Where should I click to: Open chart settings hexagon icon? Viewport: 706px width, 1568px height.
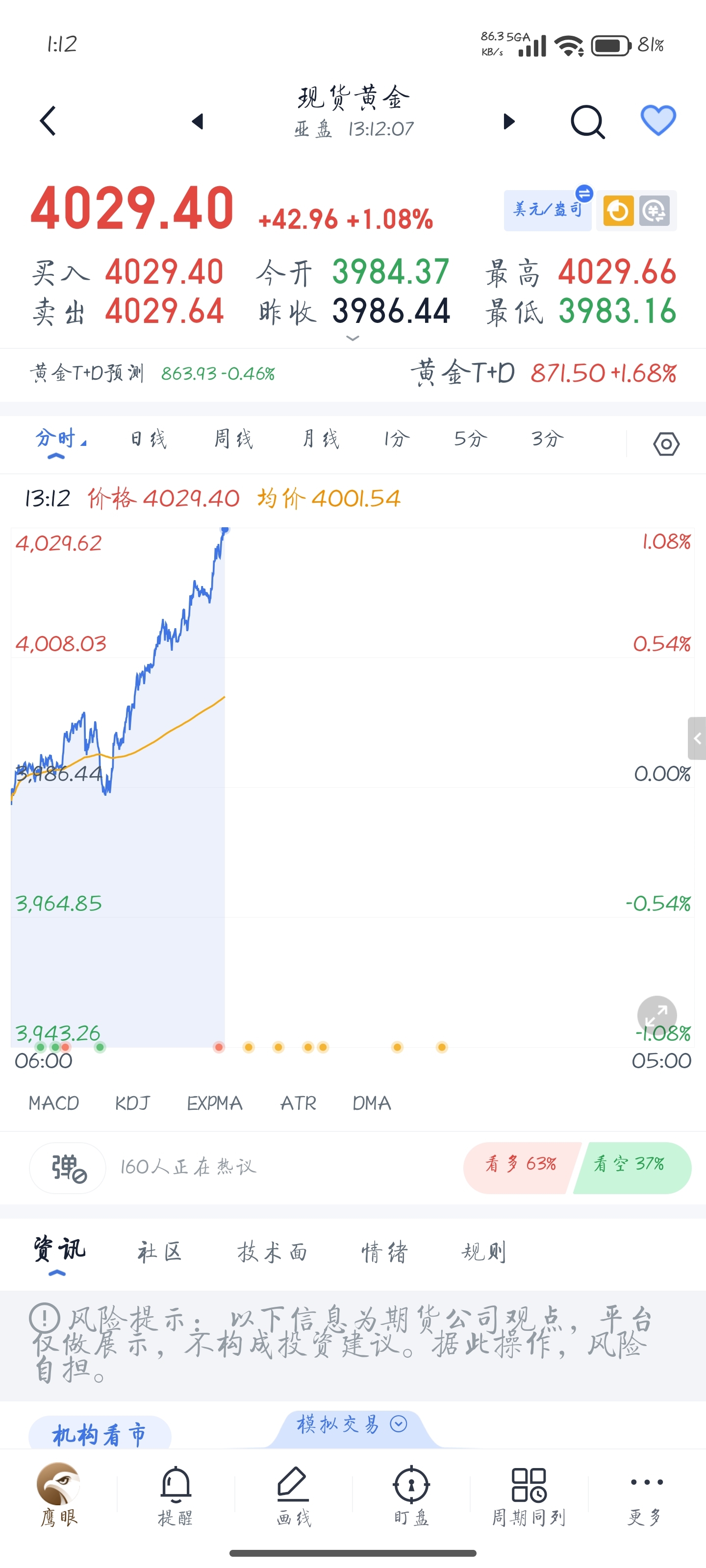666,444
